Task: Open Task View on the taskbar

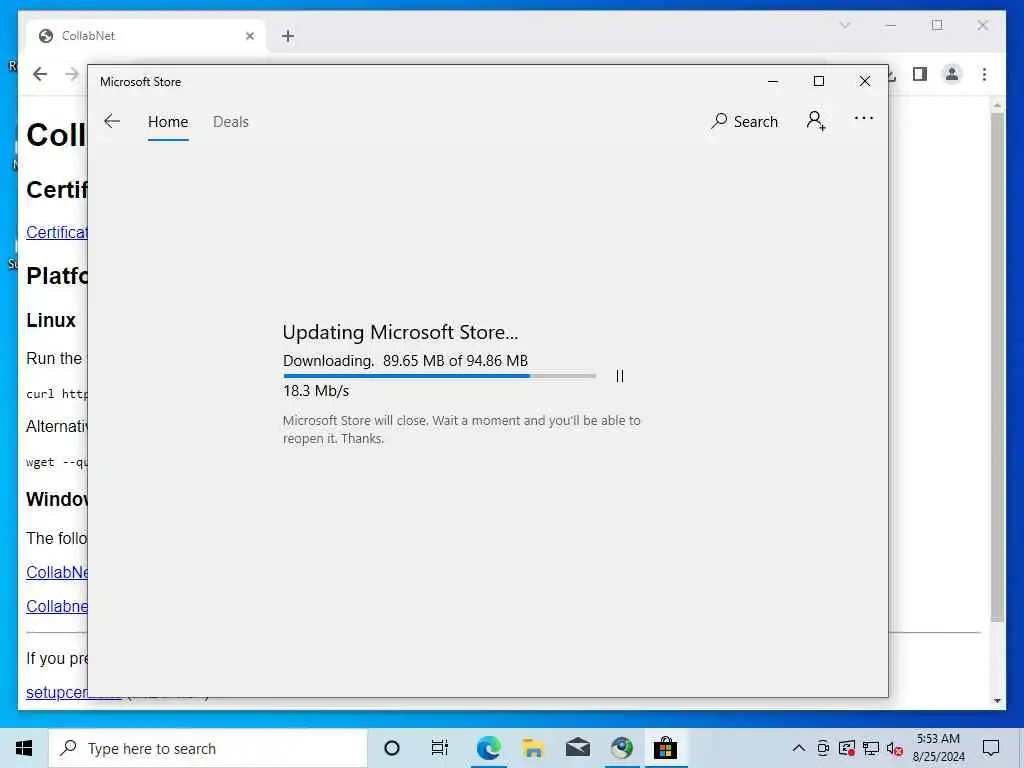Action: [x=440, y=748]
